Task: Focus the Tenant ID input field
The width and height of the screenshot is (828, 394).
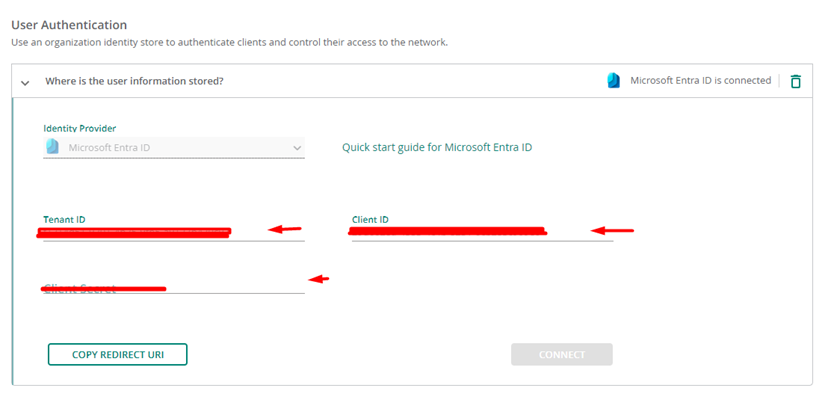Action: pyautogui.click(x=174, y=233)
